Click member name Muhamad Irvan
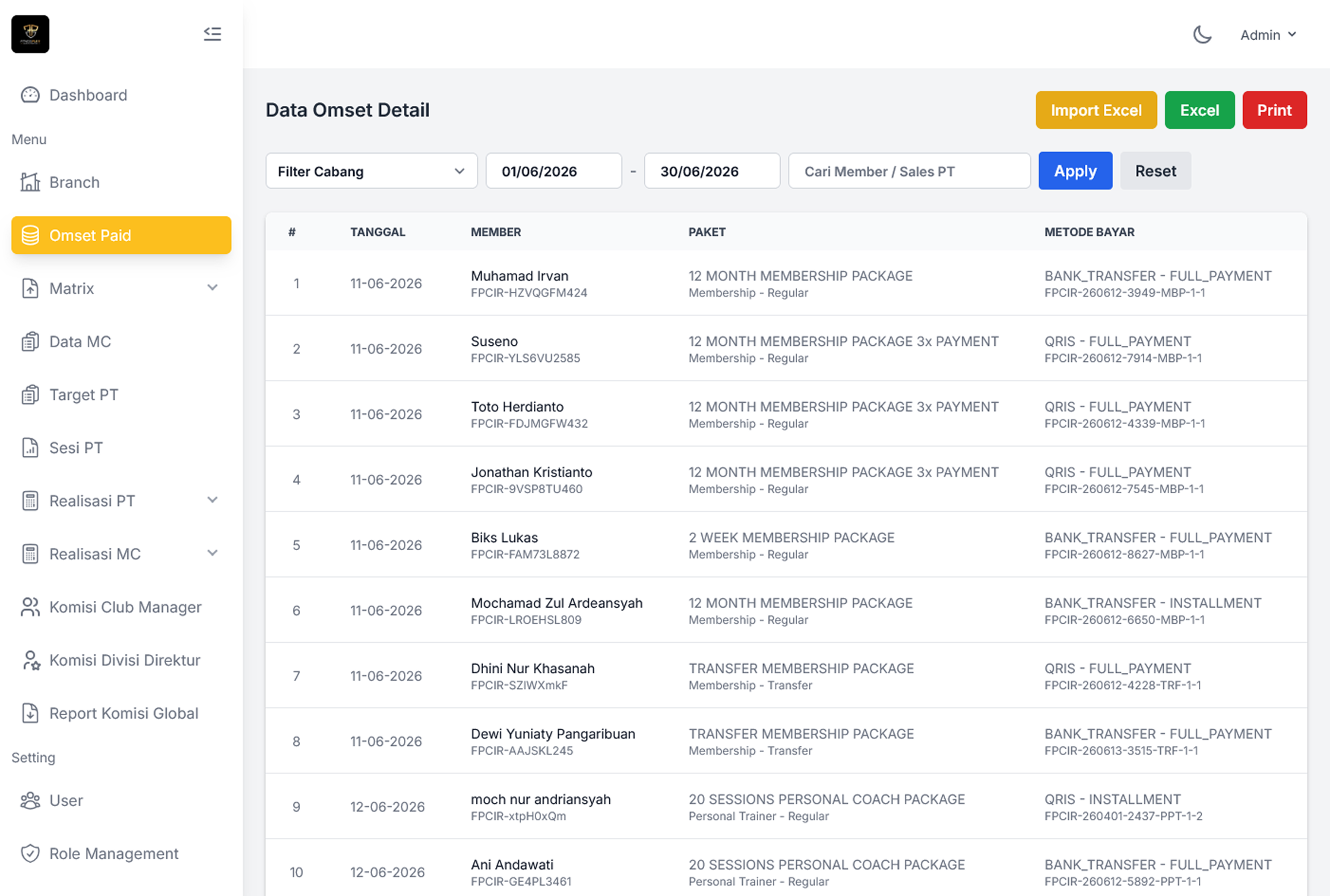 pyautogui.click(x=519, y=276)
